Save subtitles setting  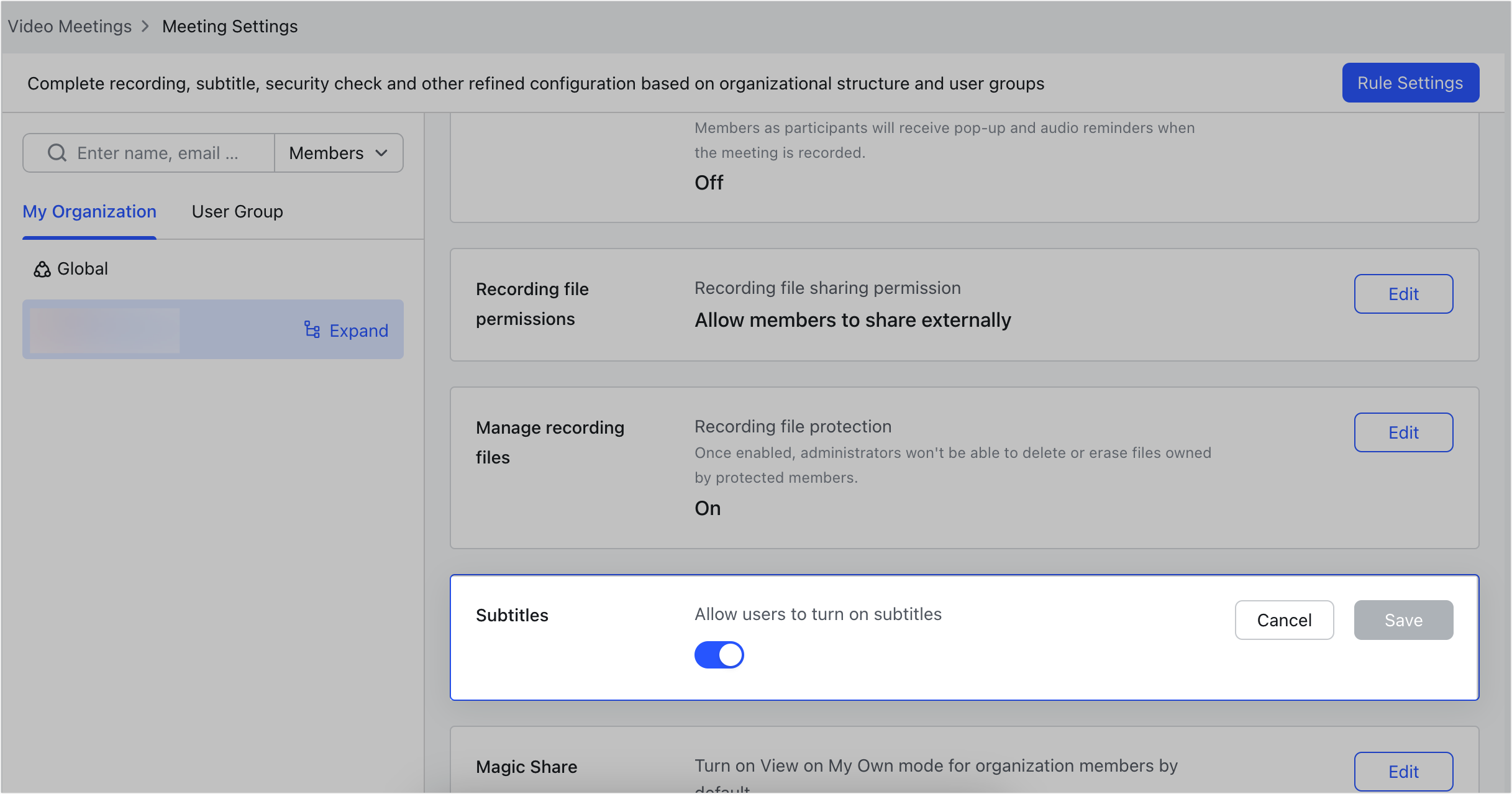point(1403,620)
